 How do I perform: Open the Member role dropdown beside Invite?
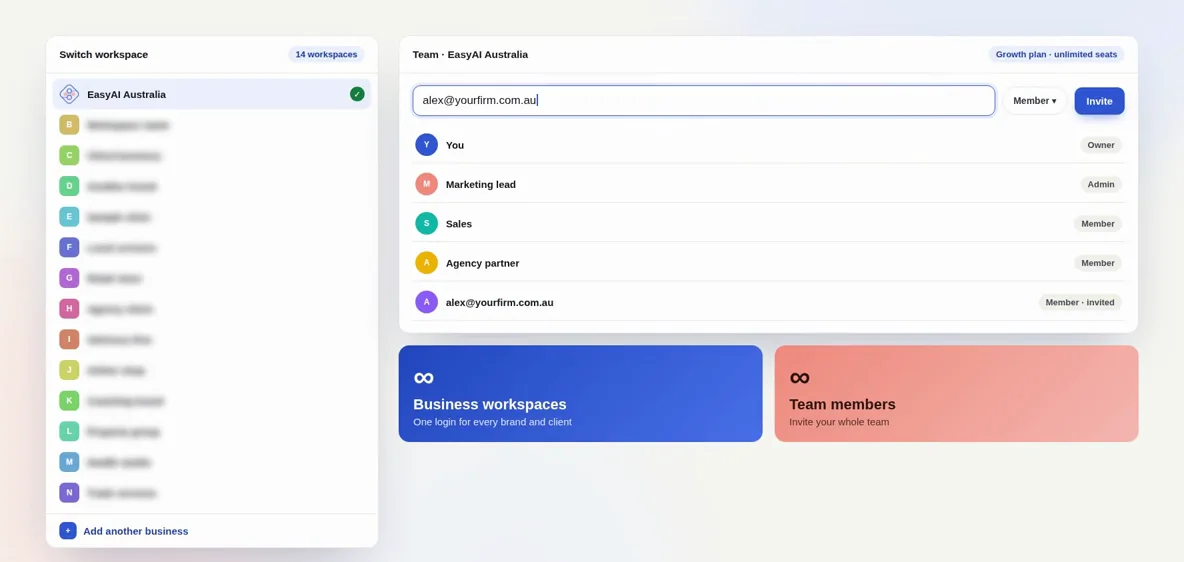(1034, 100)
